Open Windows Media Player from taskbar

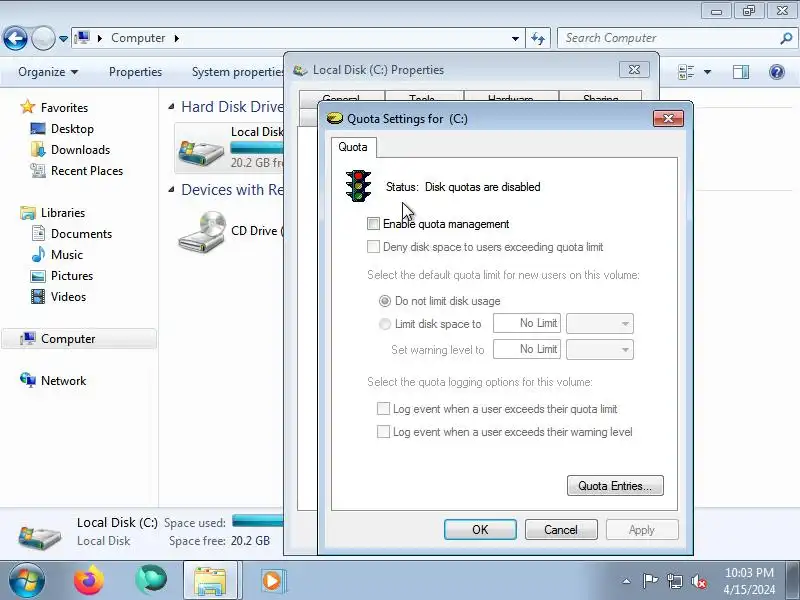coord(272,581)
